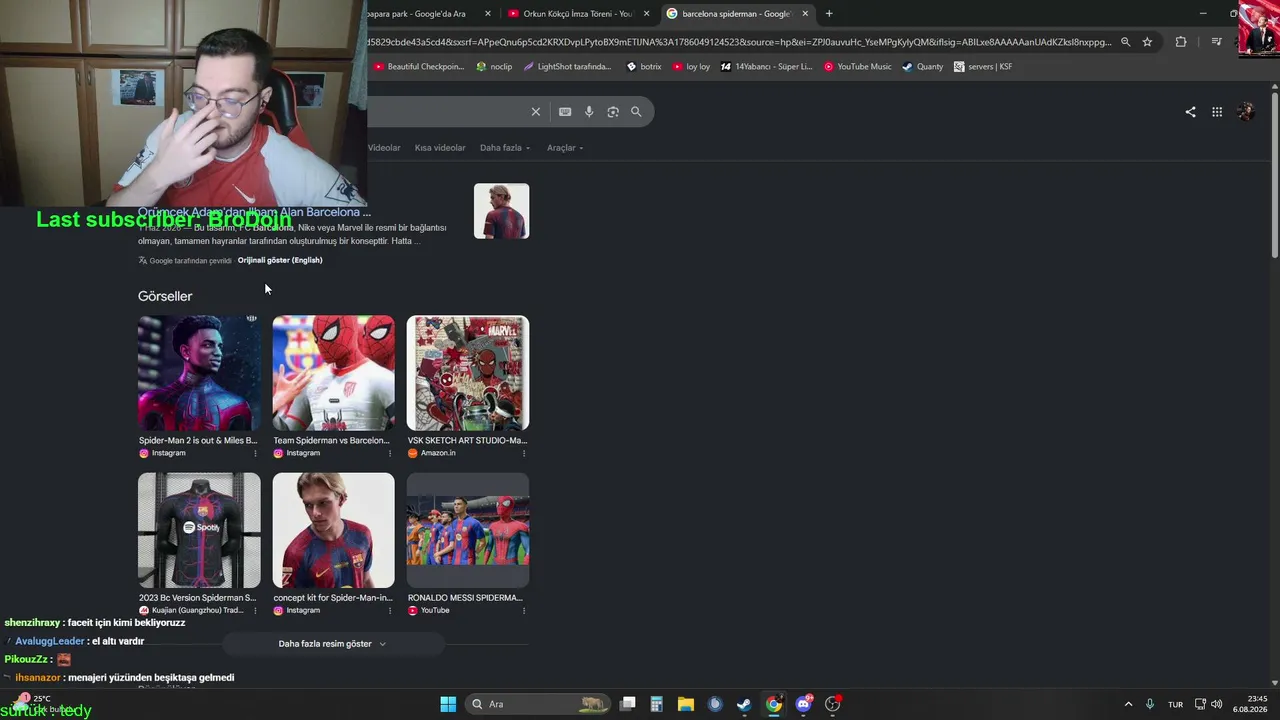Open the 'LightShot tarafında...' bookmark
1280x720 pixels.
coord(567,67)
